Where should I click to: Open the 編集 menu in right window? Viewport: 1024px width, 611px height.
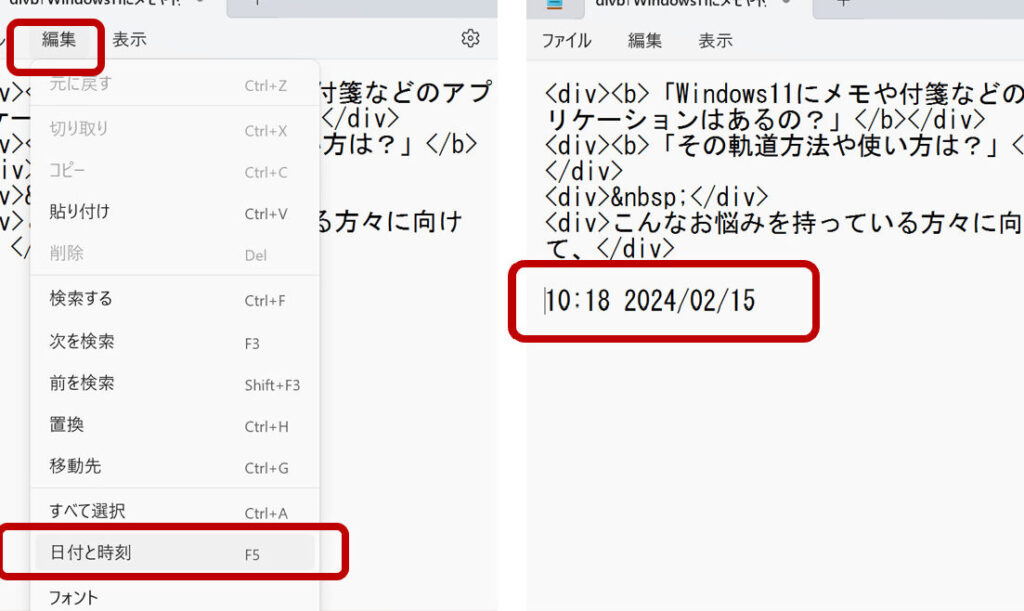pos(645,41)
